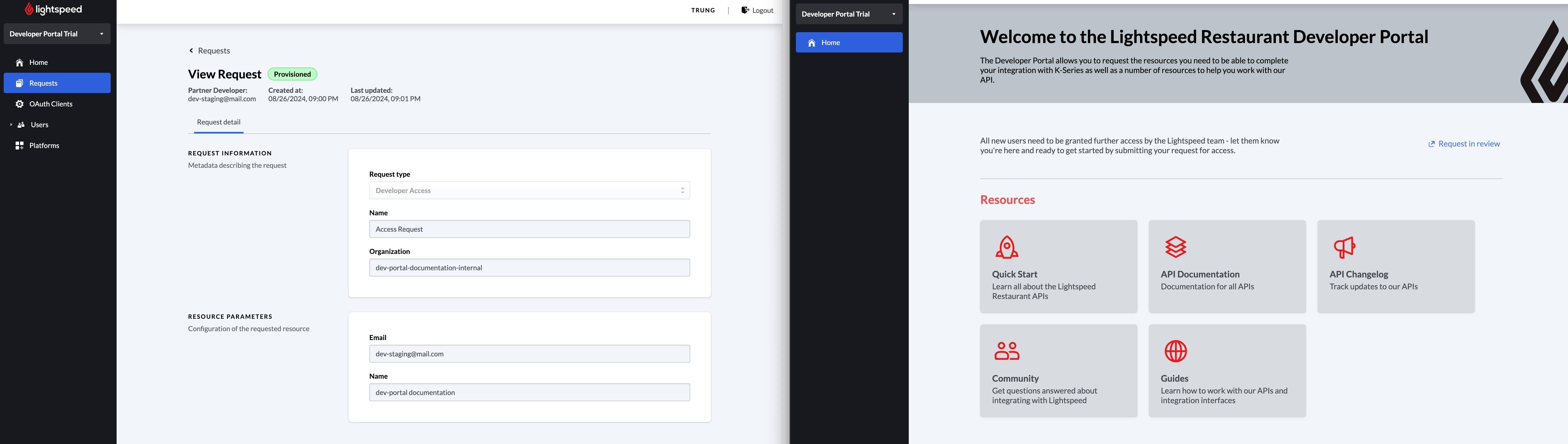This screenshot has width=1568, height=444.
Task: Open the Community card
Action: [1059, 370]
